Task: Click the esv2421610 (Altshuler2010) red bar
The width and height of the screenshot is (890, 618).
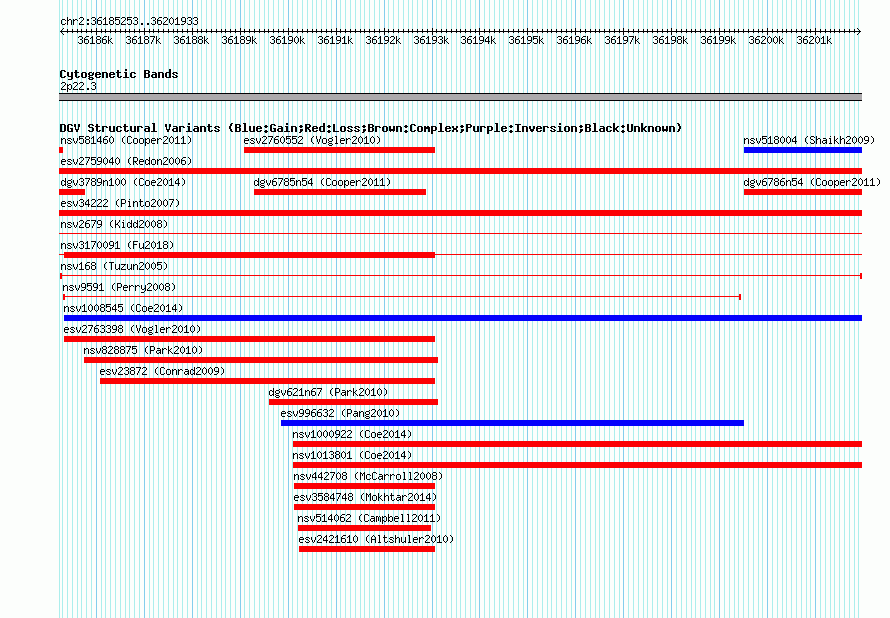Action: coord(367,549)
